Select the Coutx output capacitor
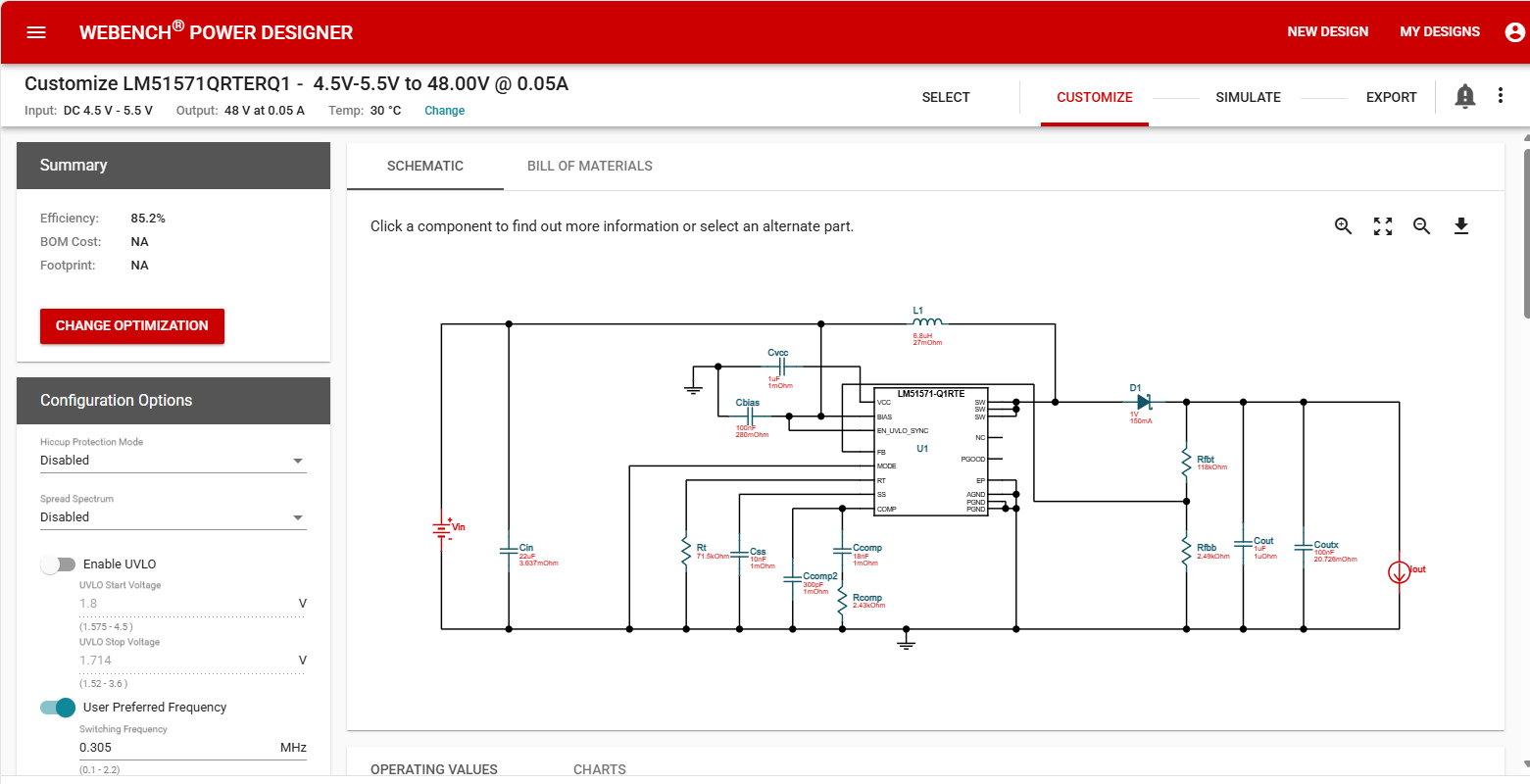The image size is (1530, 784). (1304, 547)
